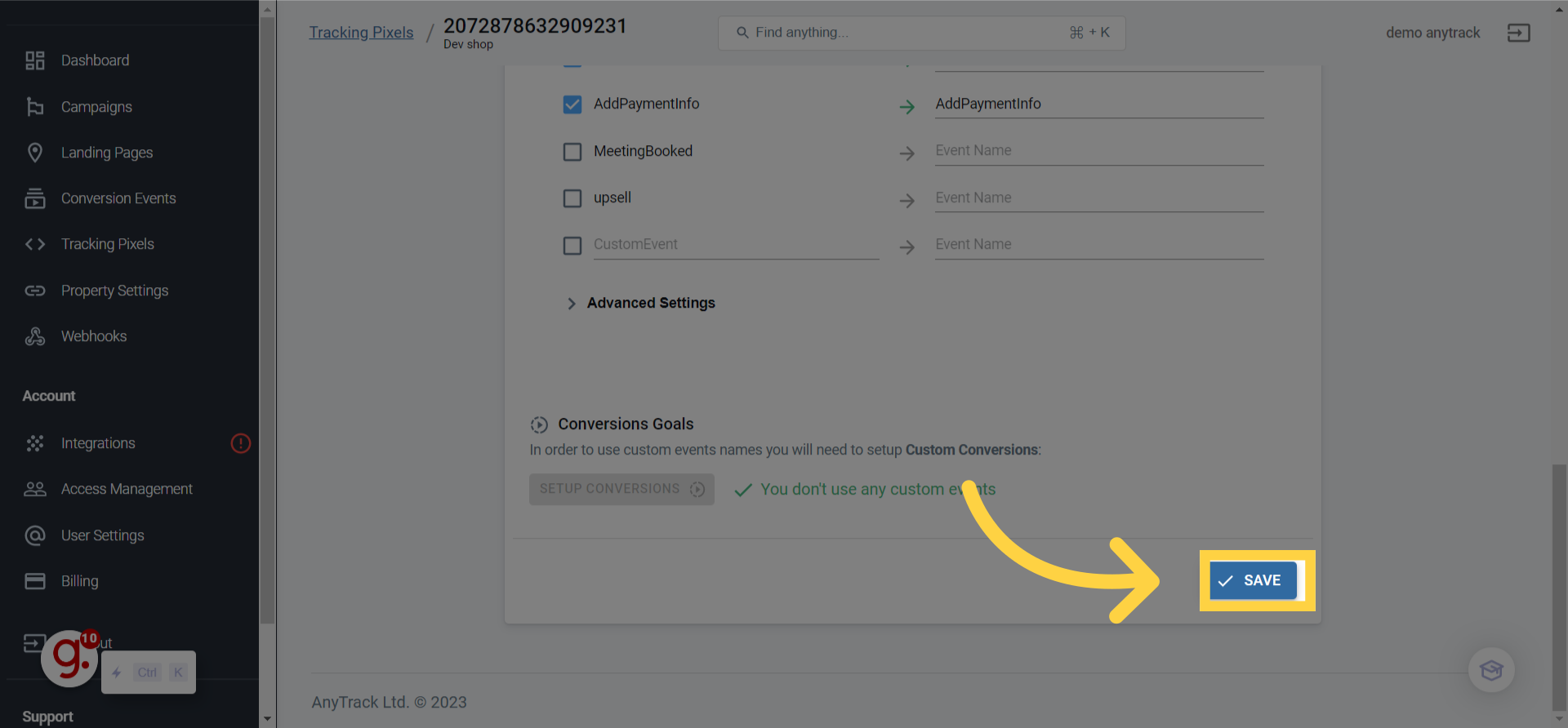Click the User Settings at-sign icon
The width and height of the screenshot is (1568, 728).
pos(34,535)
